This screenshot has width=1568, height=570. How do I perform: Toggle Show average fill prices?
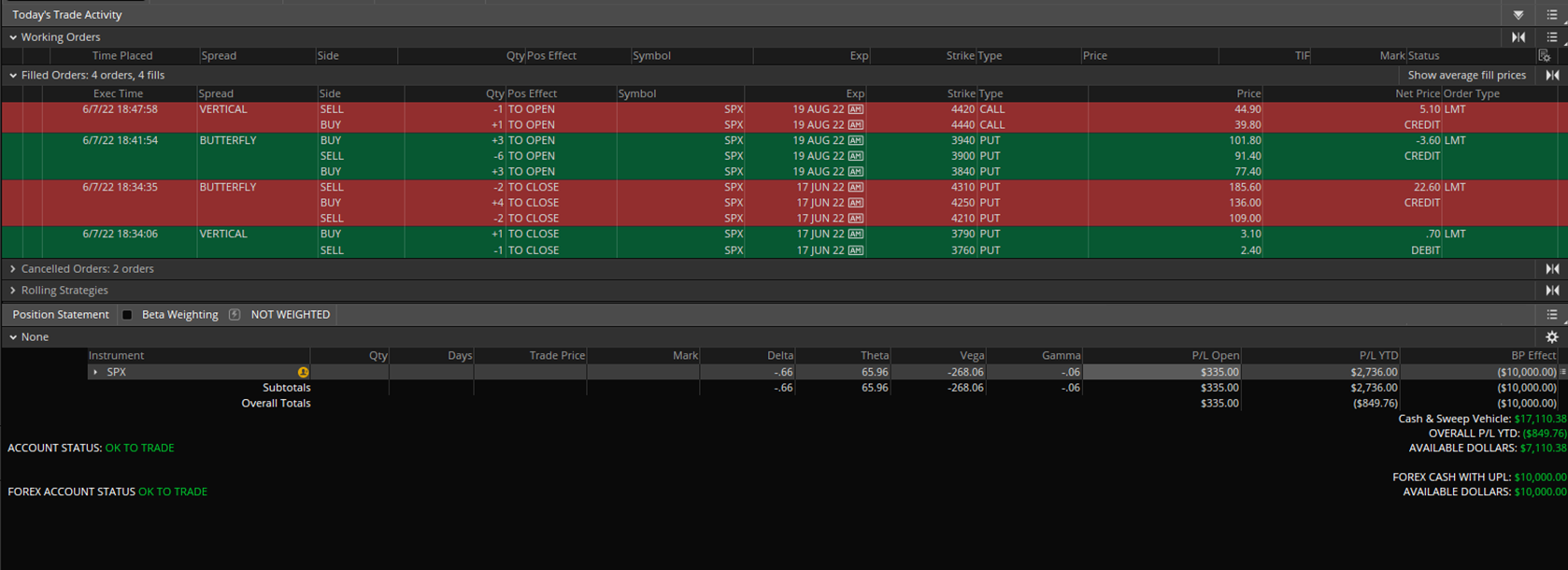[1466, 76]
